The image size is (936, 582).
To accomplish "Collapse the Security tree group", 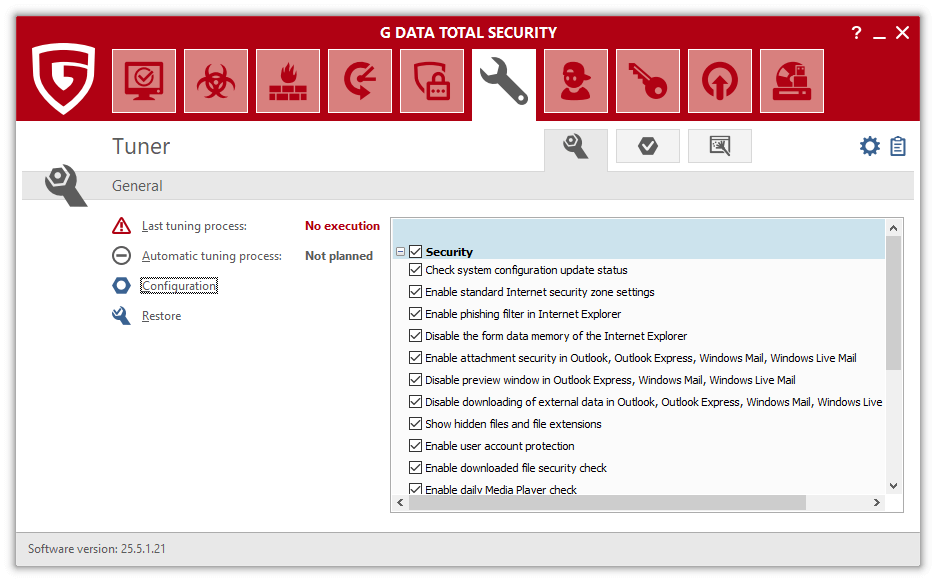I will coord(401,252).
